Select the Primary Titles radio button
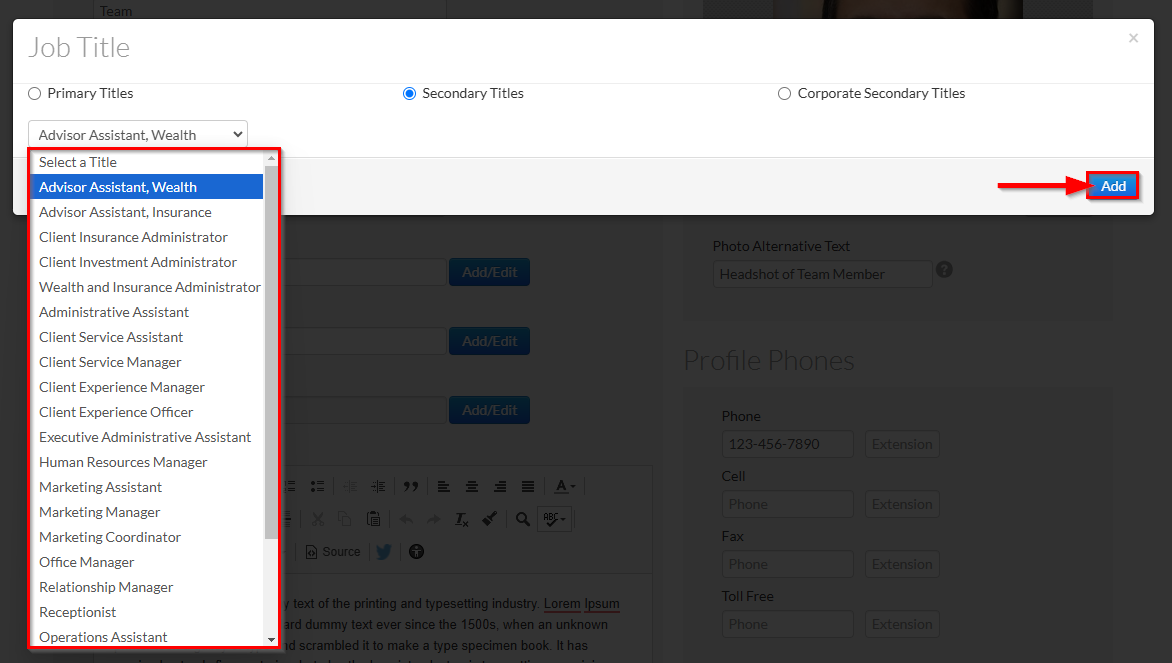The width and height of the screenshot is (1172, 663). (34, 93)
